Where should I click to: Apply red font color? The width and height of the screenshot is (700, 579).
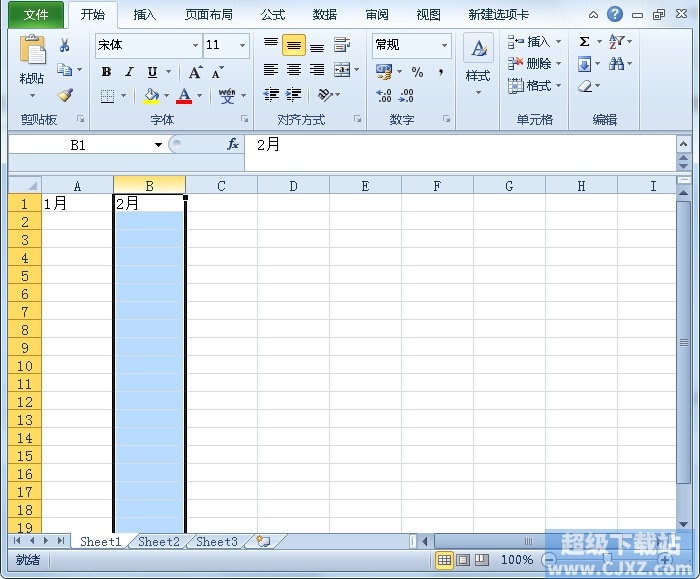[x=184, y=96]
